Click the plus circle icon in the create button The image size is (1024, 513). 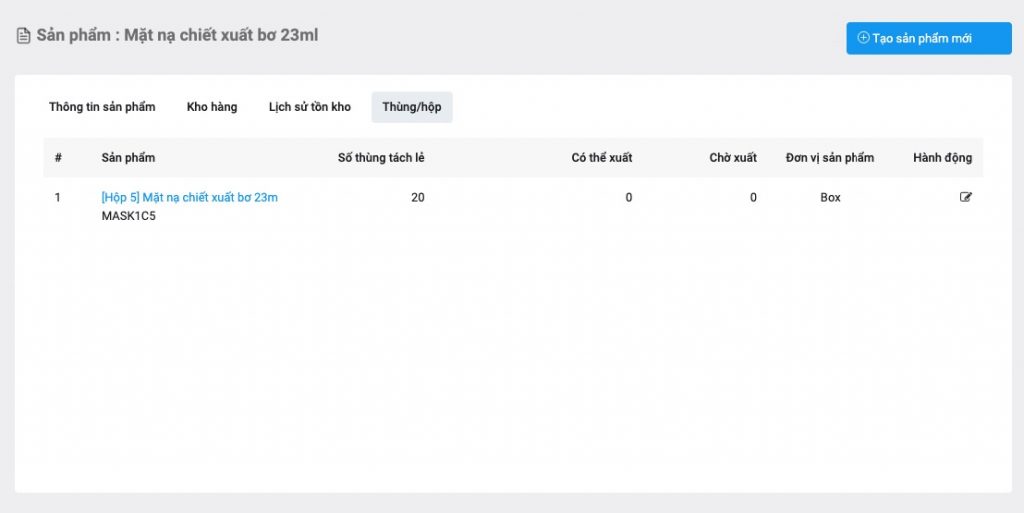coord(864,38)
